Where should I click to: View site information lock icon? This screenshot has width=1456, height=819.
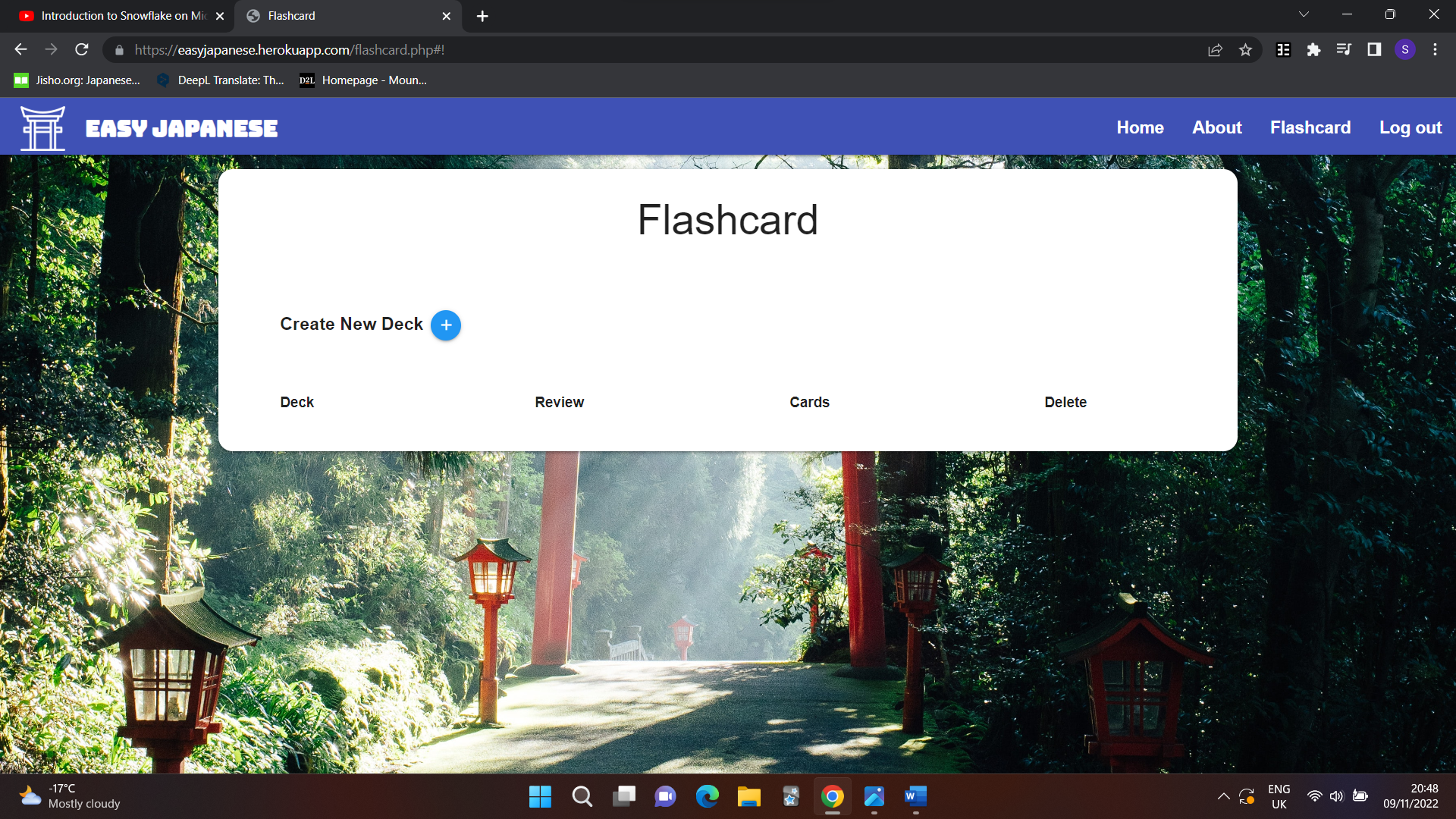[x=119, y=50]
